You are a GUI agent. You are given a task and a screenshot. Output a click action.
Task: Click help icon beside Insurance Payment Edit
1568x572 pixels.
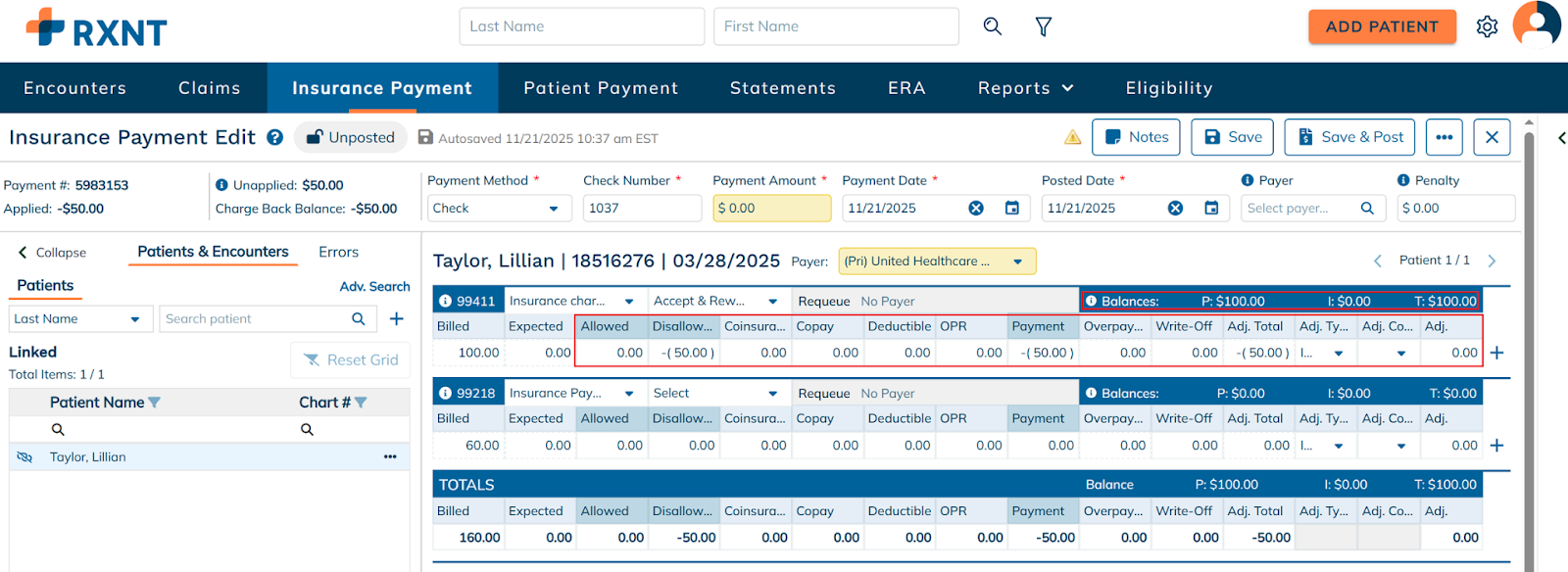pos(275,138)
